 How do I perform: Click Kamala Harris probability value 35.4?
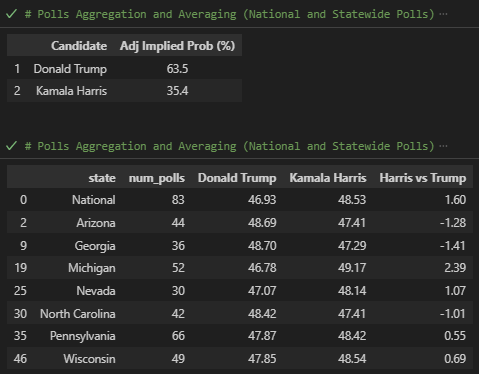[177, 91]
